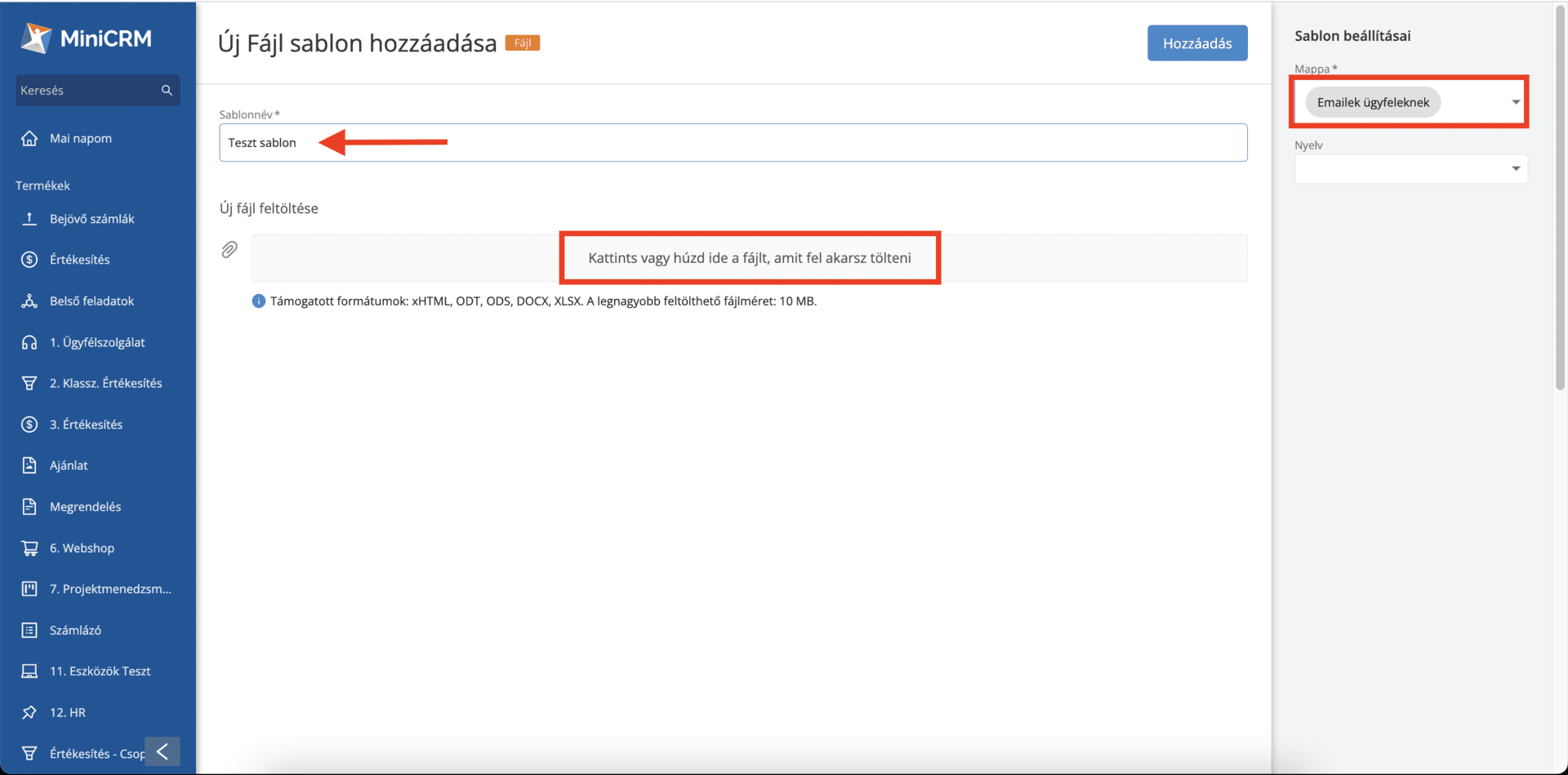Click the headset icon beside 1. Ügyfélszolgálat
The image size is (1568, 775).
click(x=29, y=341)
